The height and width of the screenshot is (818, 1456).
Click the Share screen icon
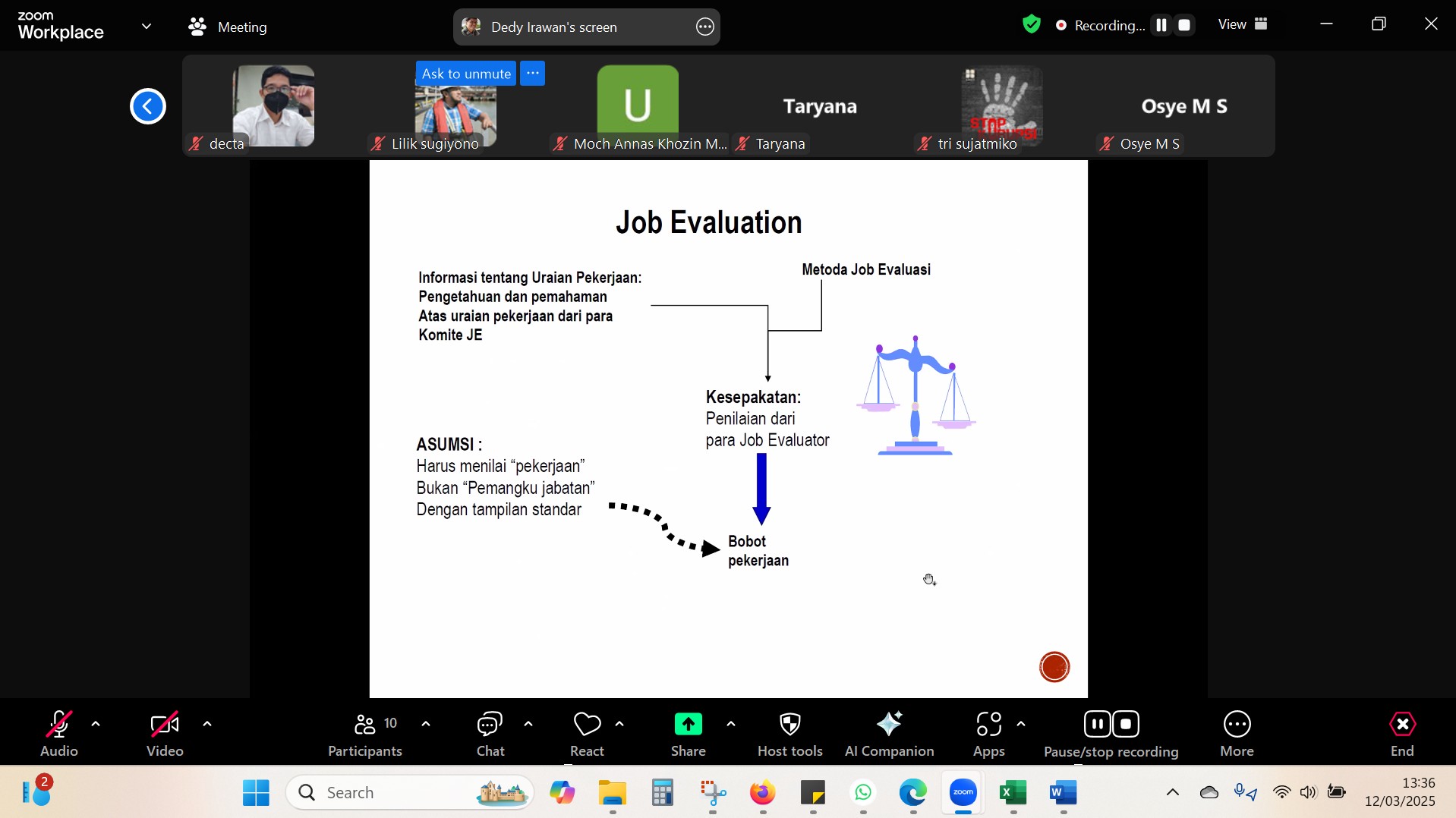[688, 723]
